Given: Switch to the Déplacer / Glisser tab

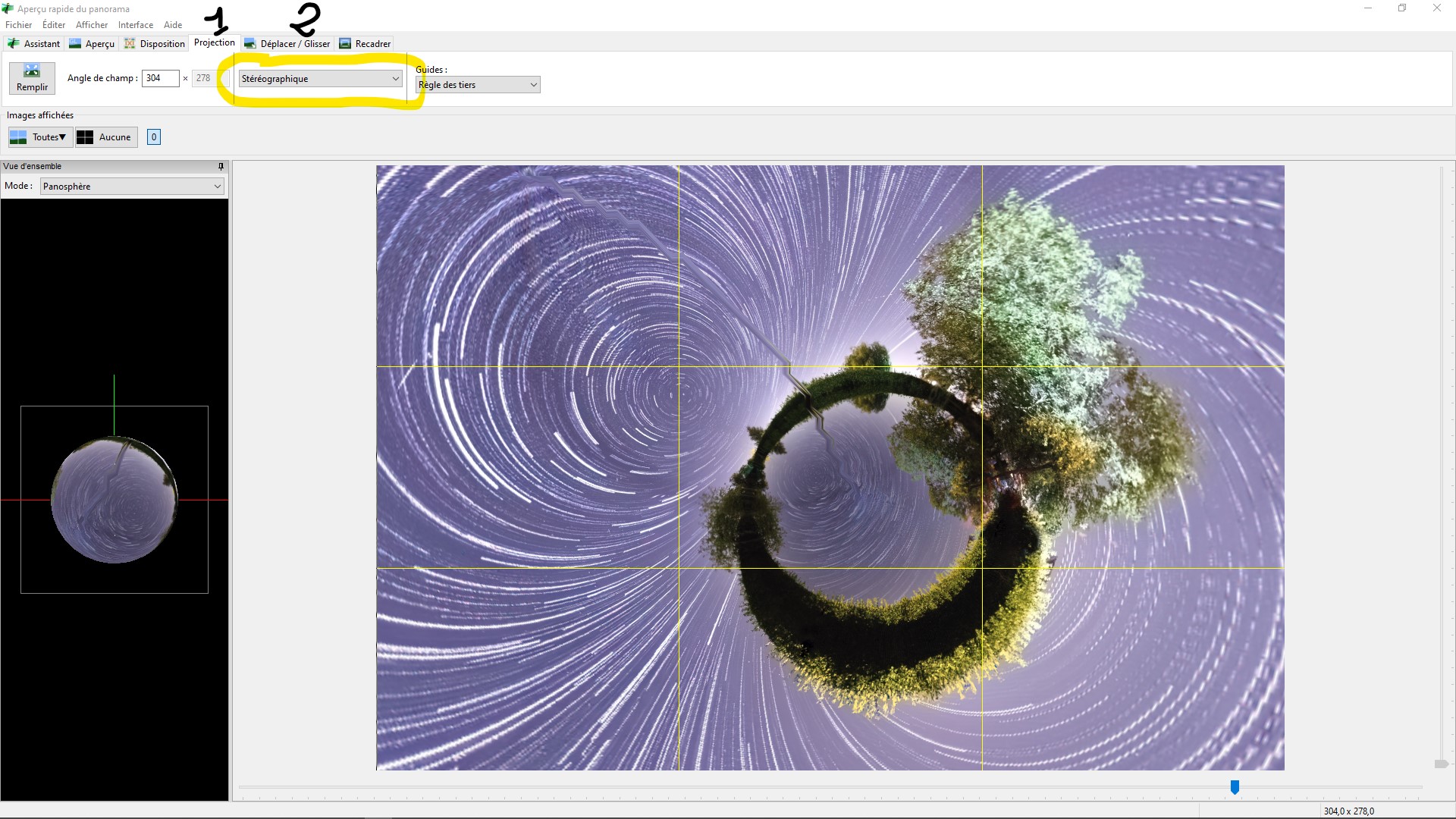Looking at the screenshot, I should [287, 44].
